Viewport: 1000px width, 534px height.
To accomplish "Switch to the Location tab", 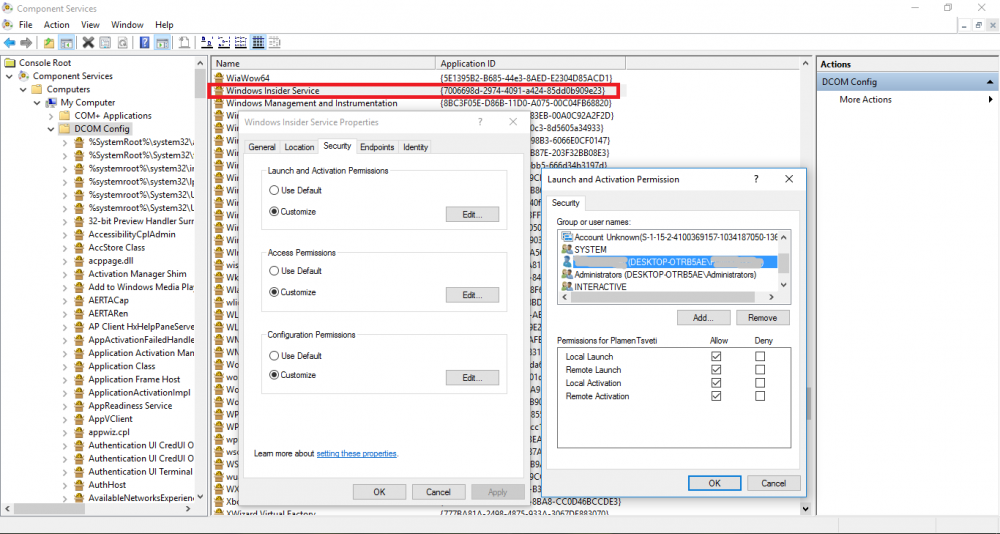I will click(x=299, y=147).
